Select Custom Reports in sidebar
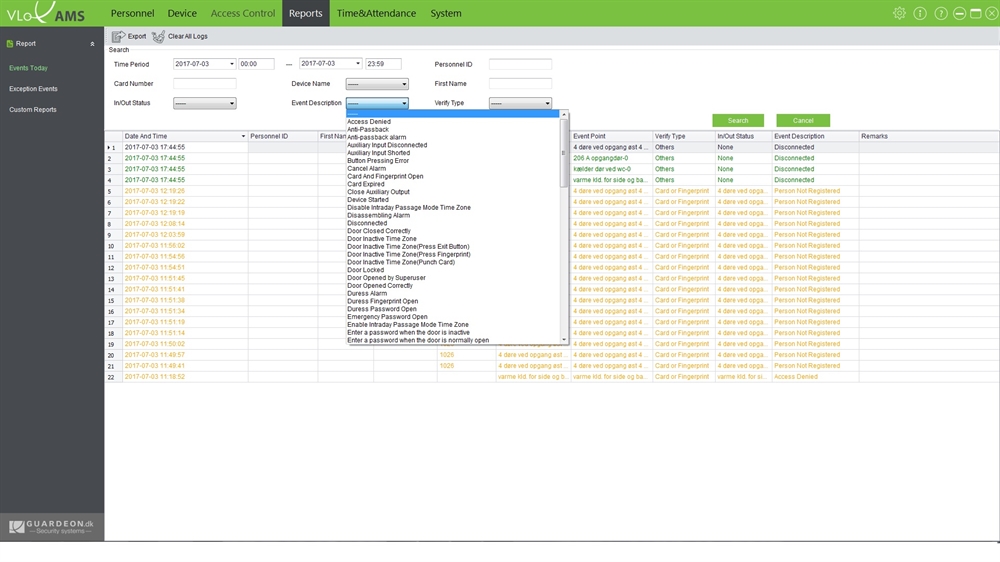The image size is (1000, 562). [33, 110]
